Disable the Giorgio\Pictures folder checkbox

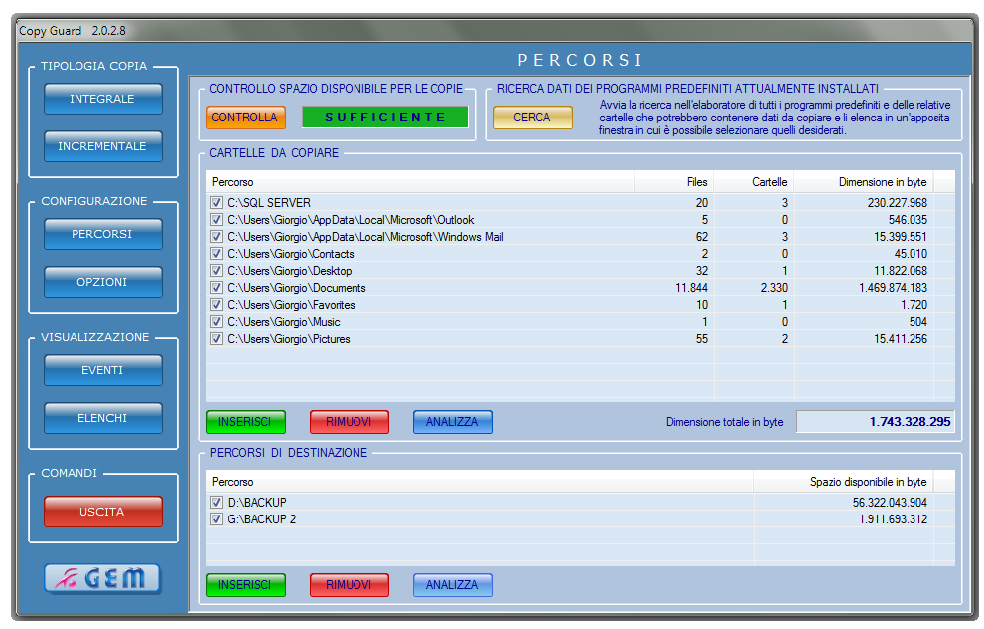(x=217, y=339)
